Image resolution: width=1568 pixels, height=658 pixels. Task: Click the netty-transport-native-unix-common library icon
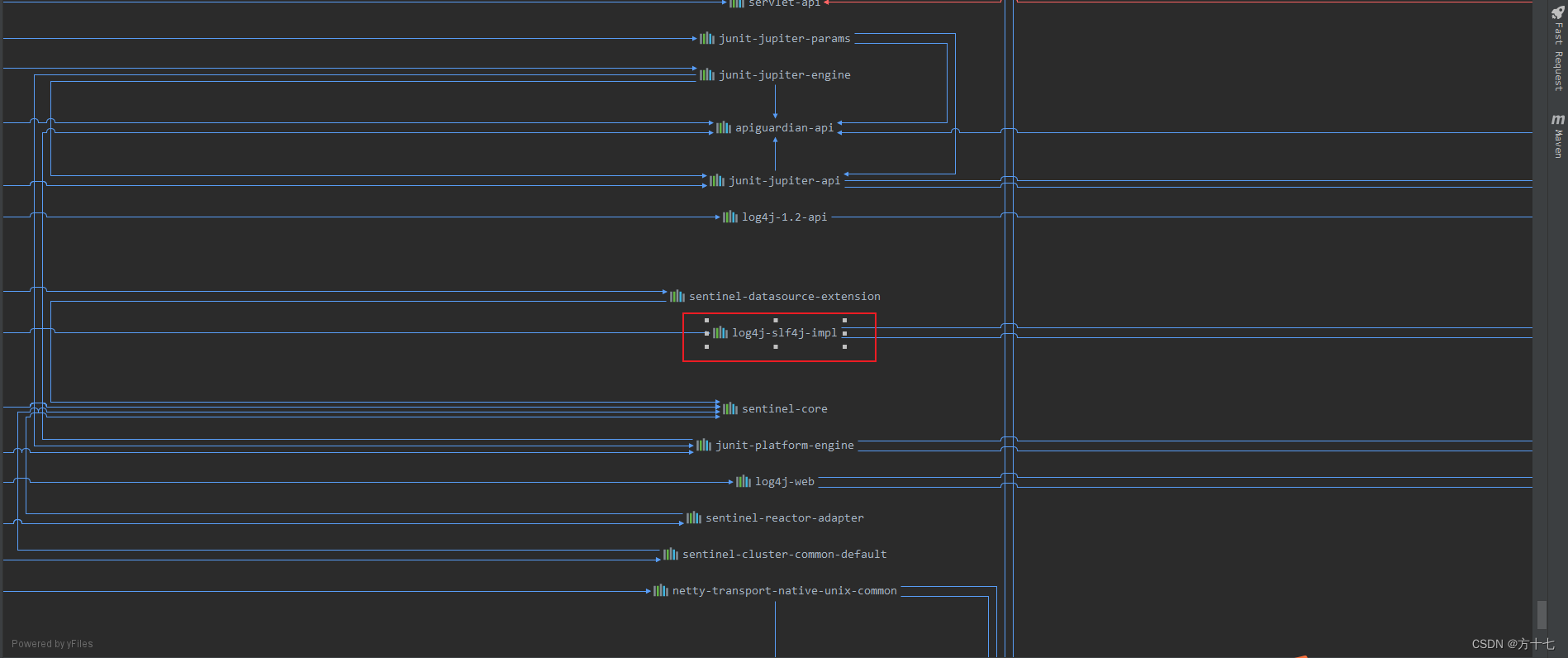click(x=661, y=590)
